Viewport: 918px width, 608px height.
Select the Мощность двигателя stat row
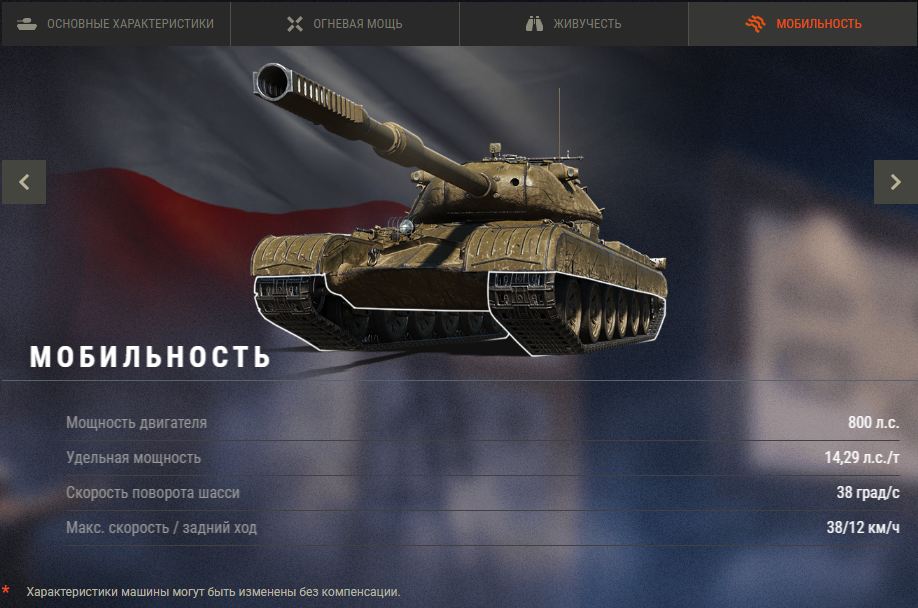click(x=482, y=422)
